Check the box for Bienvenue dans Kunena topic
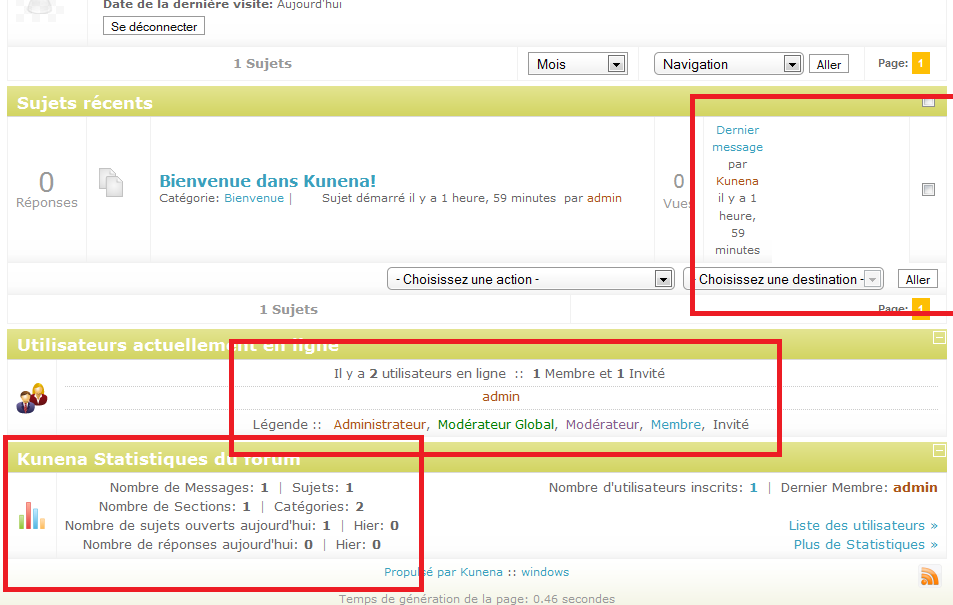 pos(928,189)
